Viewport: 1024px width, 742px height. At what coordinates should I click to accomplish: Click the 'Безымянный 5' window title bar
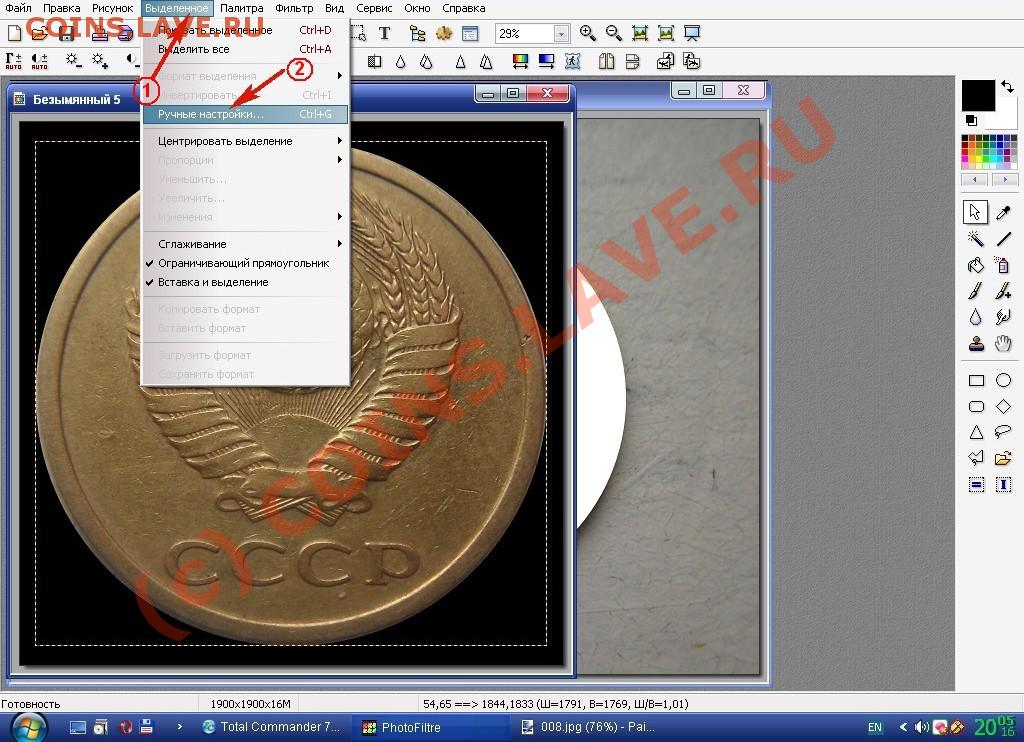(291, 99)
